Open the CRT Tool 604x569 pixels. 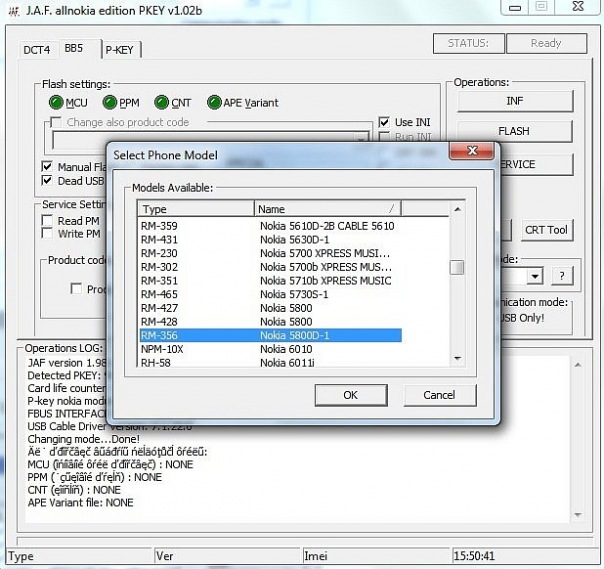(x=547, y=230)
